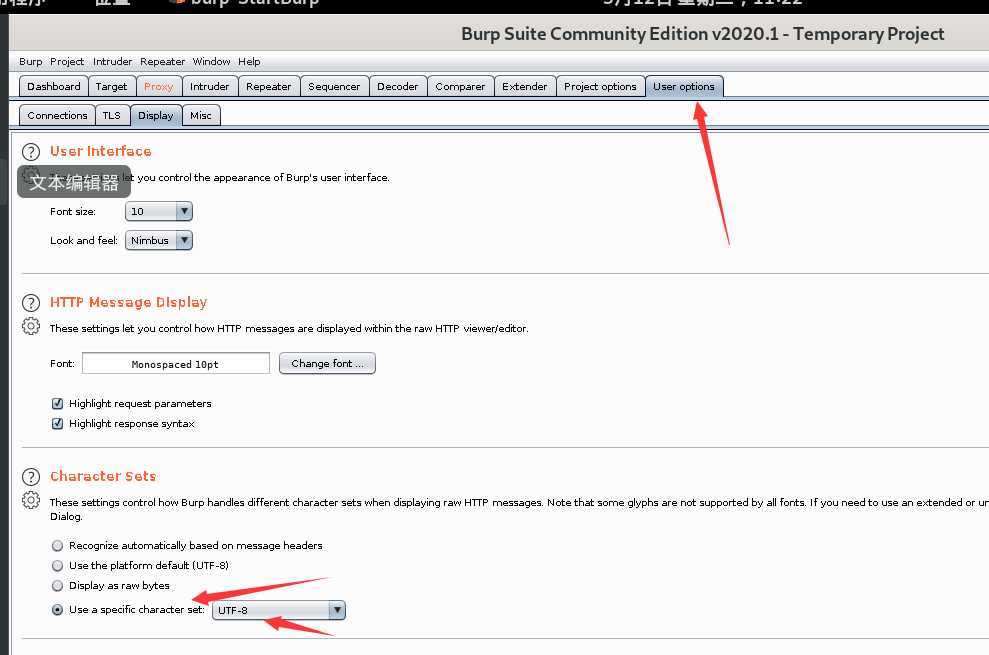
Task: Switch to the Decoder tab
Action: click(397, 86)
